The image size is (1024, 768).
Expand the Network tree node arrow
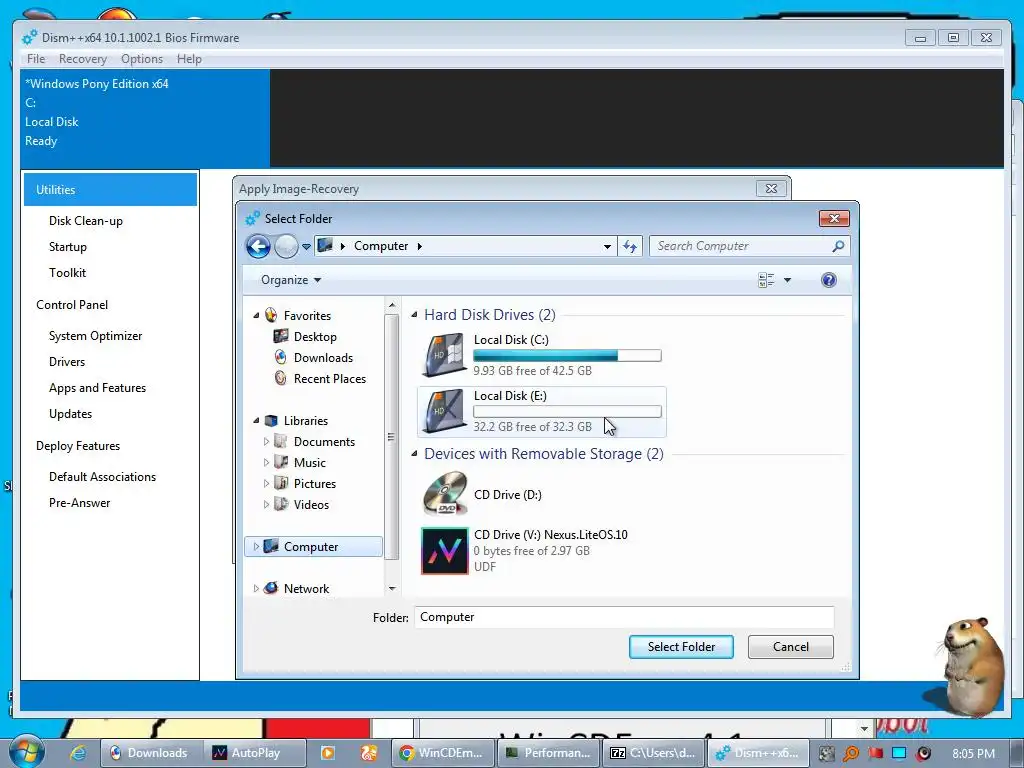click(256, 588)
